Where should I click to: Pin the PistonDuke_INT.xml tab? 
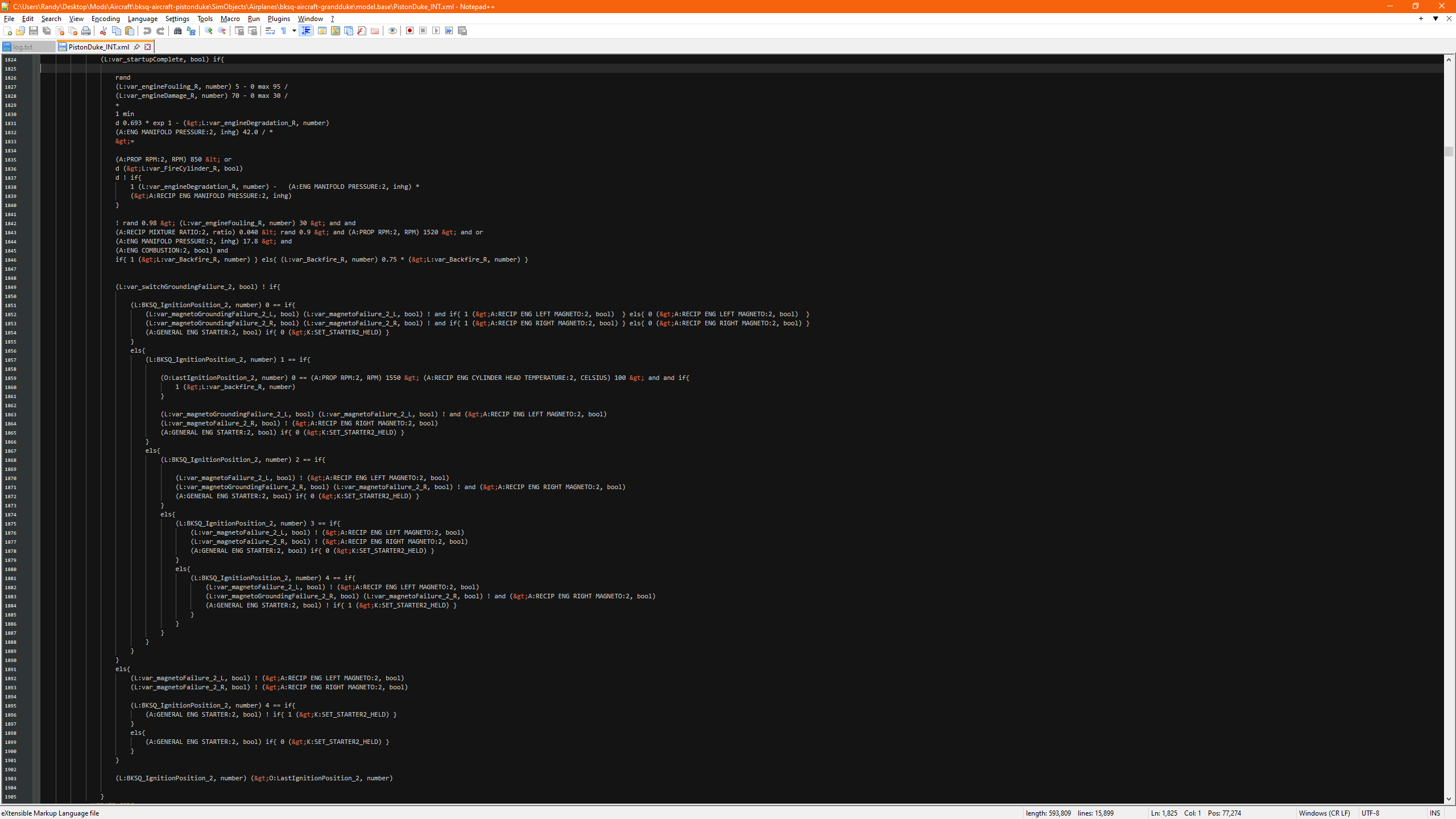(x=136, y=47)
